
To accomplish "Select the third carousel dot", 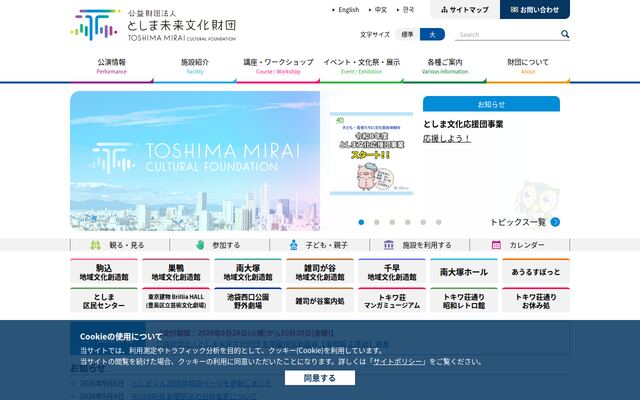I will tap(392, 222).
